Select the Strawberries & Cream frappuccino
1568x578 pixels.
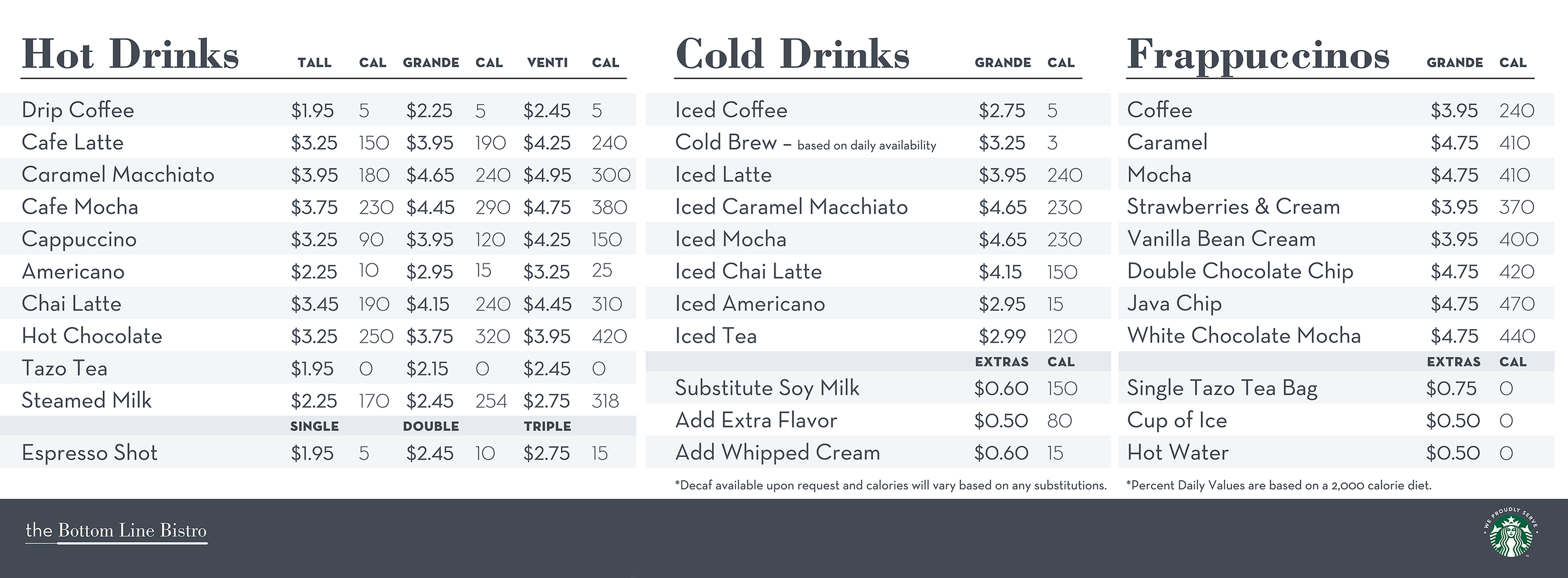(1233, 207)
